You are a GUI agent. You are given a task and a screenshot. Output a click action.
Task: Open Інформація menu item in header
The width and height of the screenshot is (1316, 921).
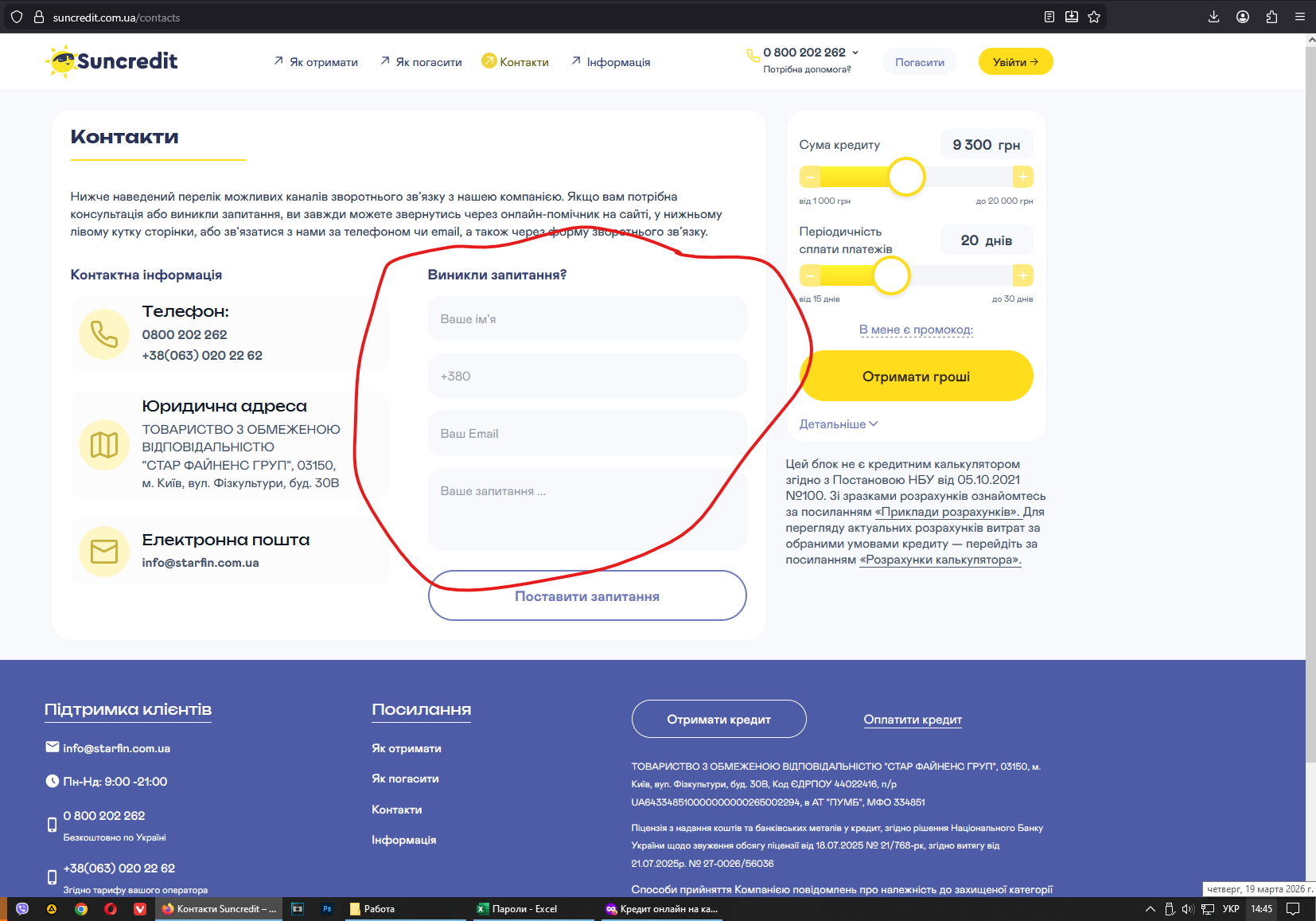pyautogui.click(x=611, y=62)
